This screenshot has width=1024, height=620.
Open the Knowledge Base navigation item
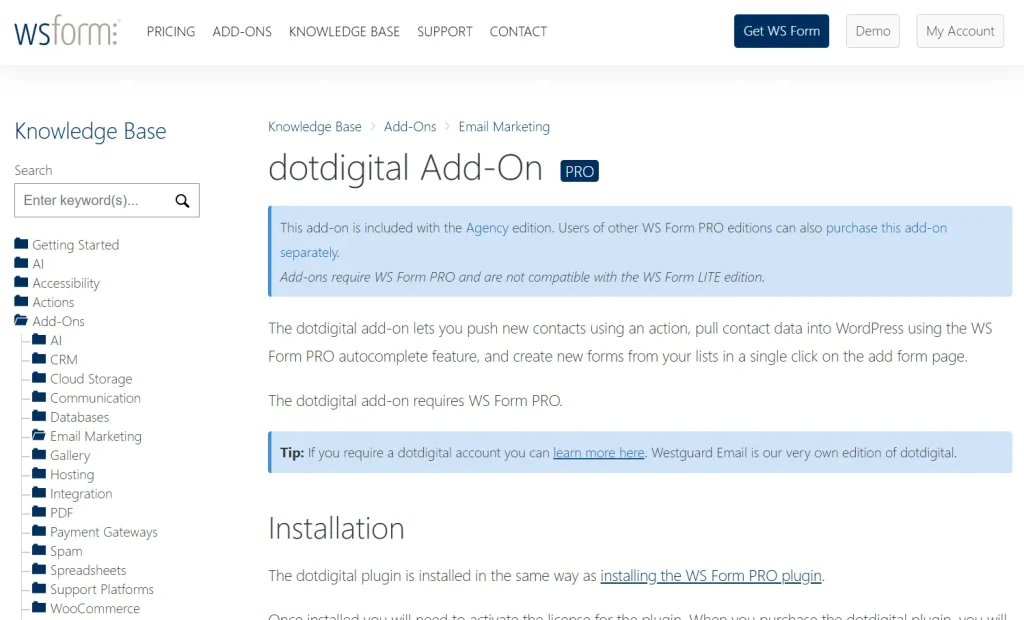point(344,31)
